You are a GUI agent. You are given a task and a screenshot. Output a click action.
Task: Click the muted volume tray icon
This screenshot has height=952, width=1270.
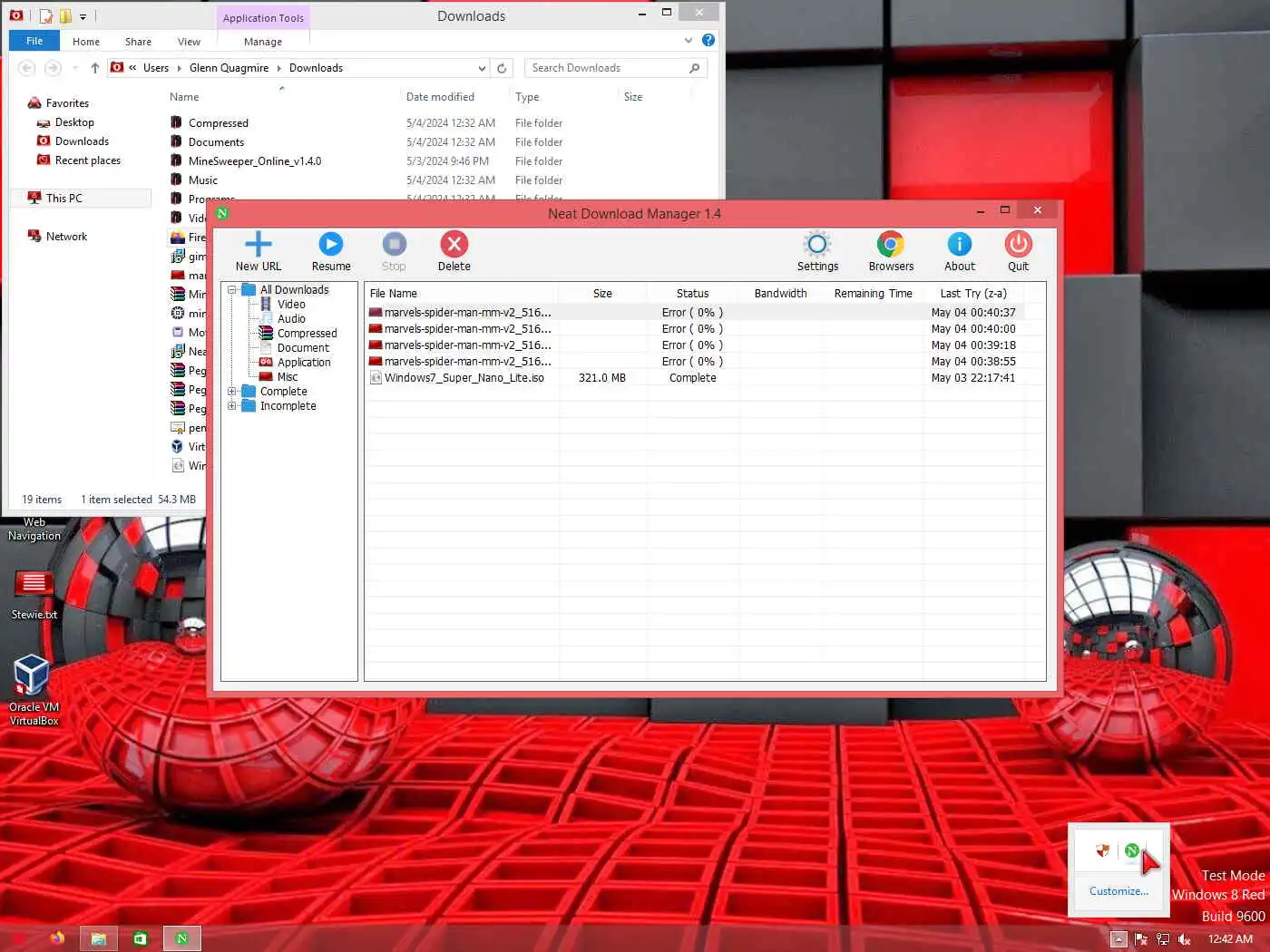click(x=1184, y=939)
